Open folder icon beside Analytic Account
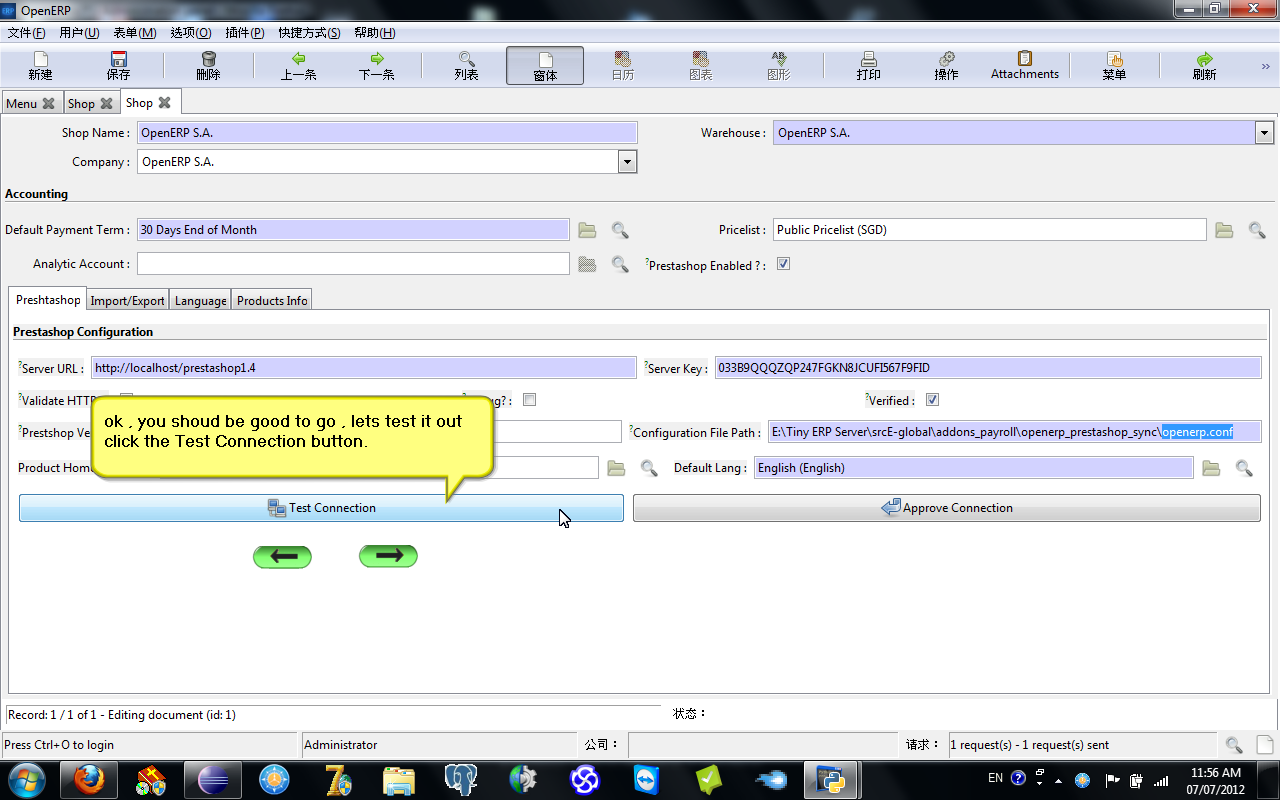 (587, 264)
